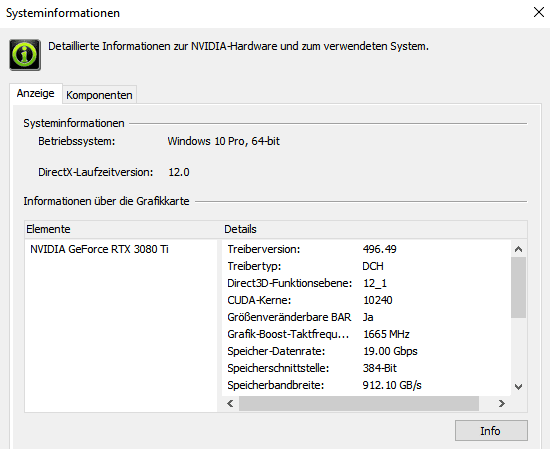Click the DCH driver type value
The image size is (550, 449).
[x=373, y=266]
